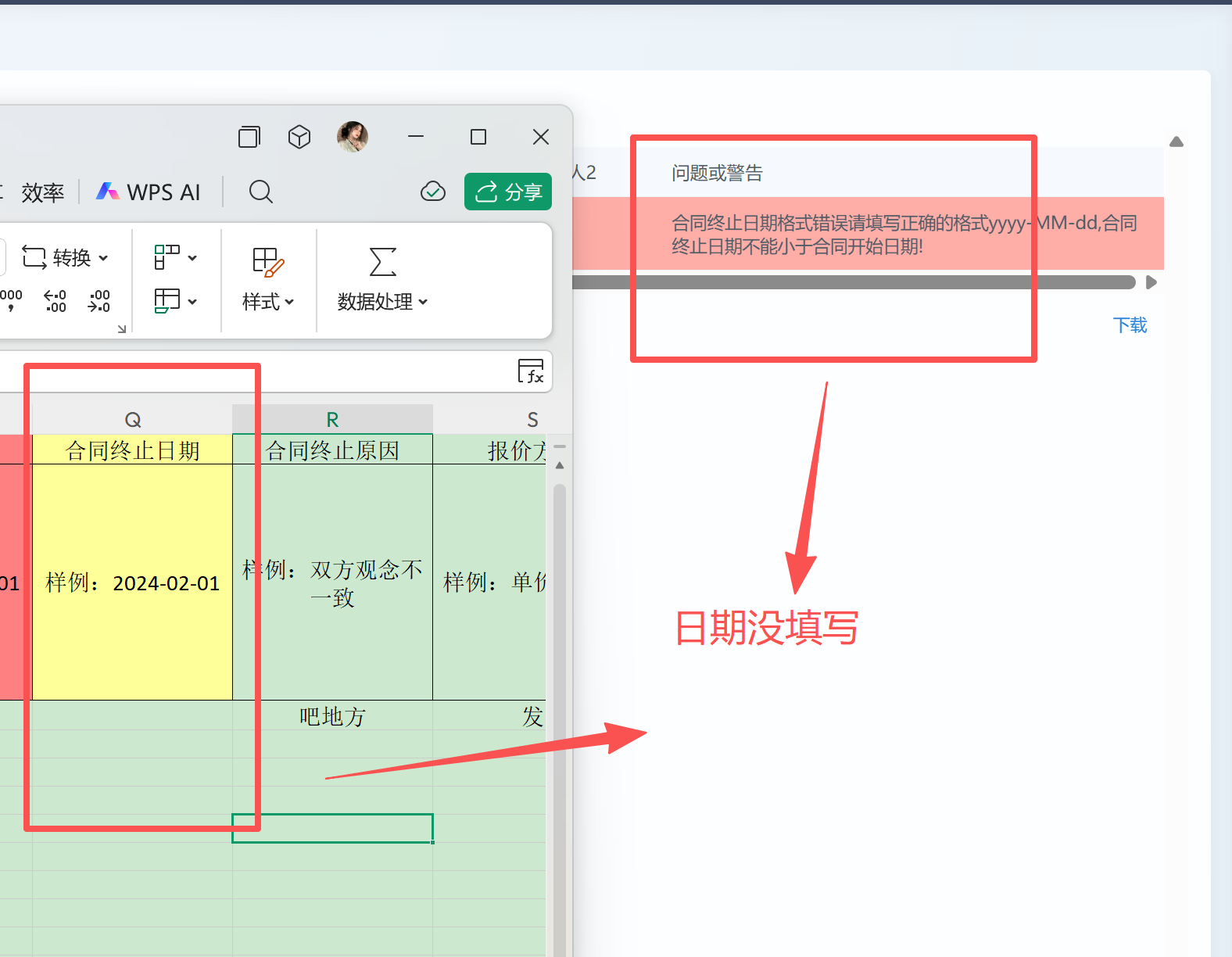Click the 3D cube icon in title bar

click(299, 137)
